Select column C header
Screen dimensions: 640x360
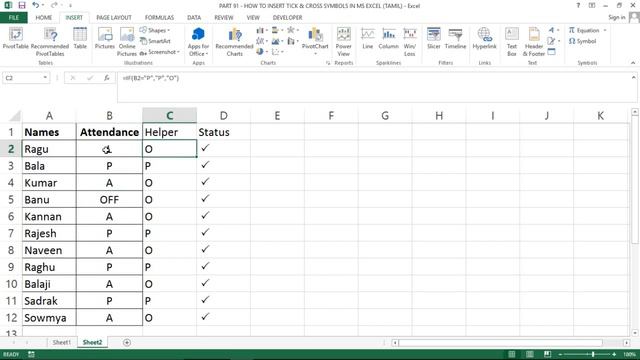pos(169,116)
